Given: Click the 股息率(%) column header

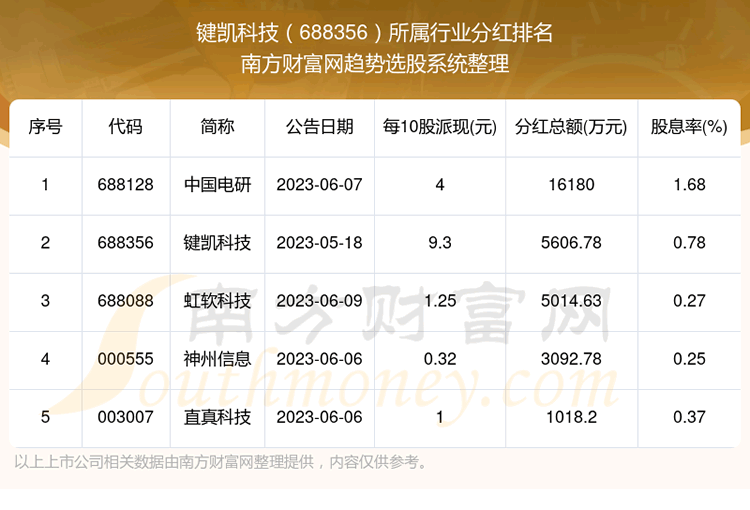Looking at the screenshot, I should pos(689,127).
